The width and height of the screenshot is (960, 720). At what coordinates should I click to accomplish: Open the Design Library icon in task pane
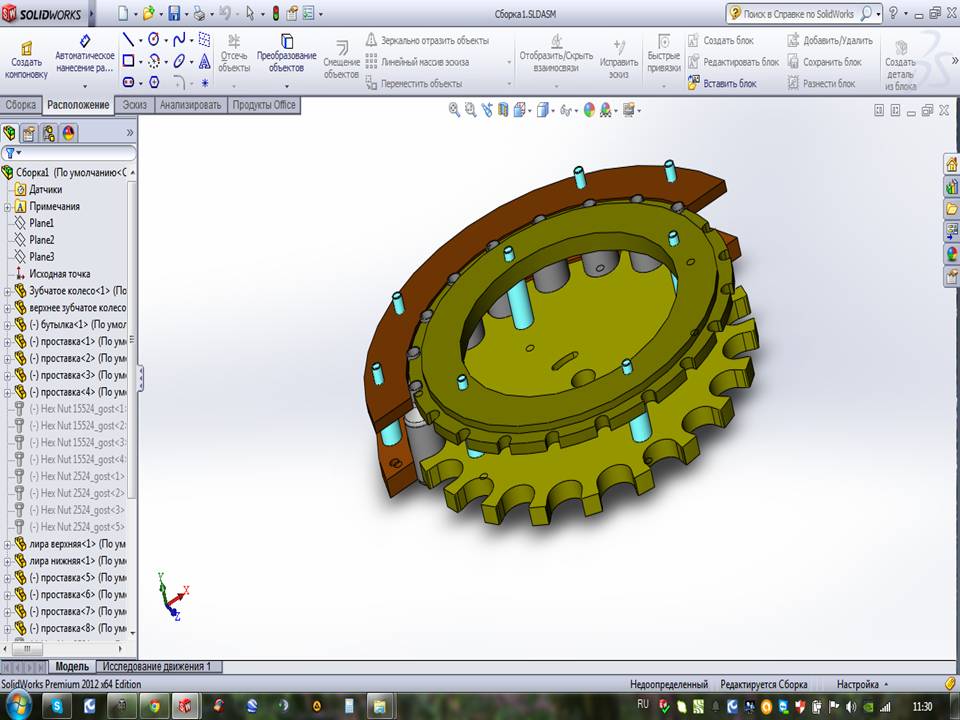point(951,186)
